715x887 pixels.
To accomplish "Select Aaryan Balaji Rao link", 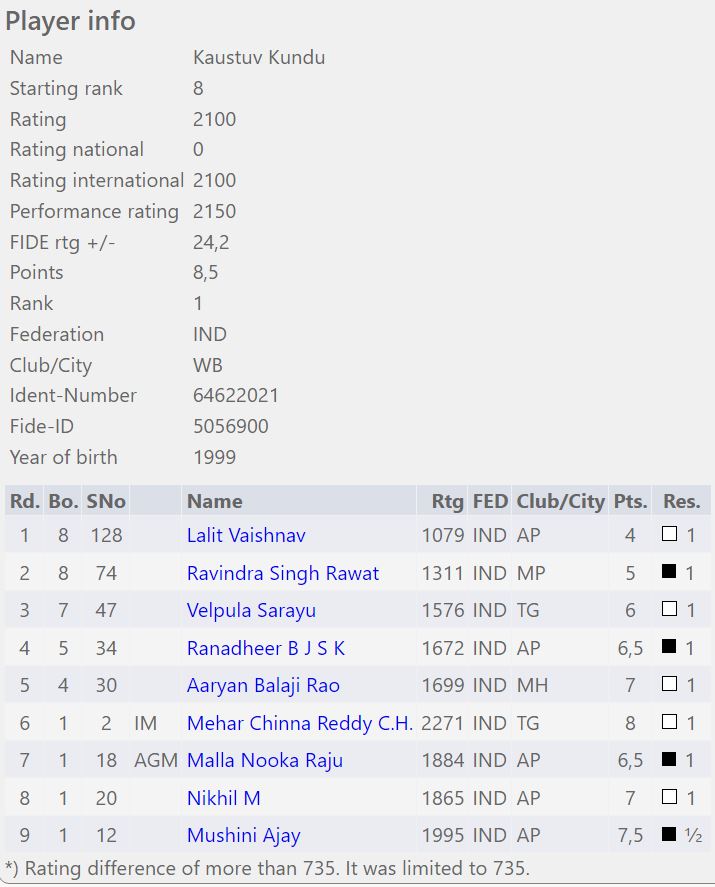I will point(263,685).
